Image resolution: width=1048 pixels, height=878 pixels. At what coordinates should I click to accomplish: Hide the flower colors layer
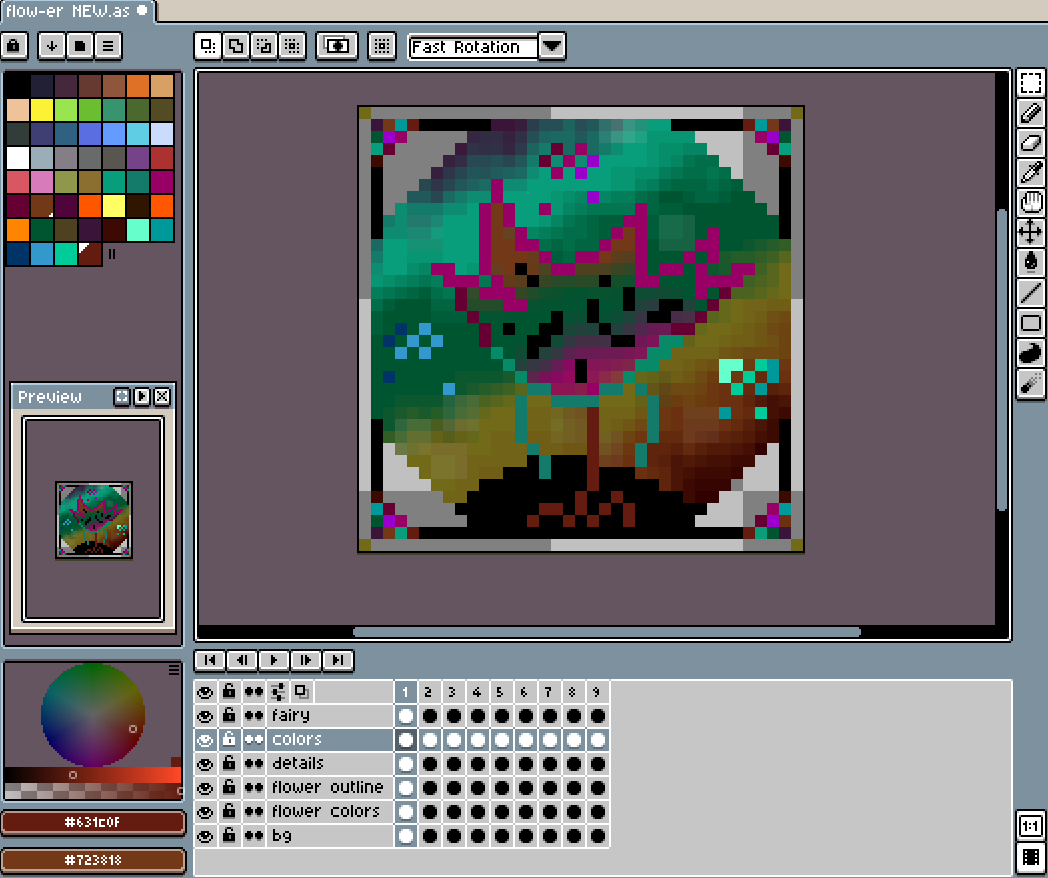(x=205, y=812)
